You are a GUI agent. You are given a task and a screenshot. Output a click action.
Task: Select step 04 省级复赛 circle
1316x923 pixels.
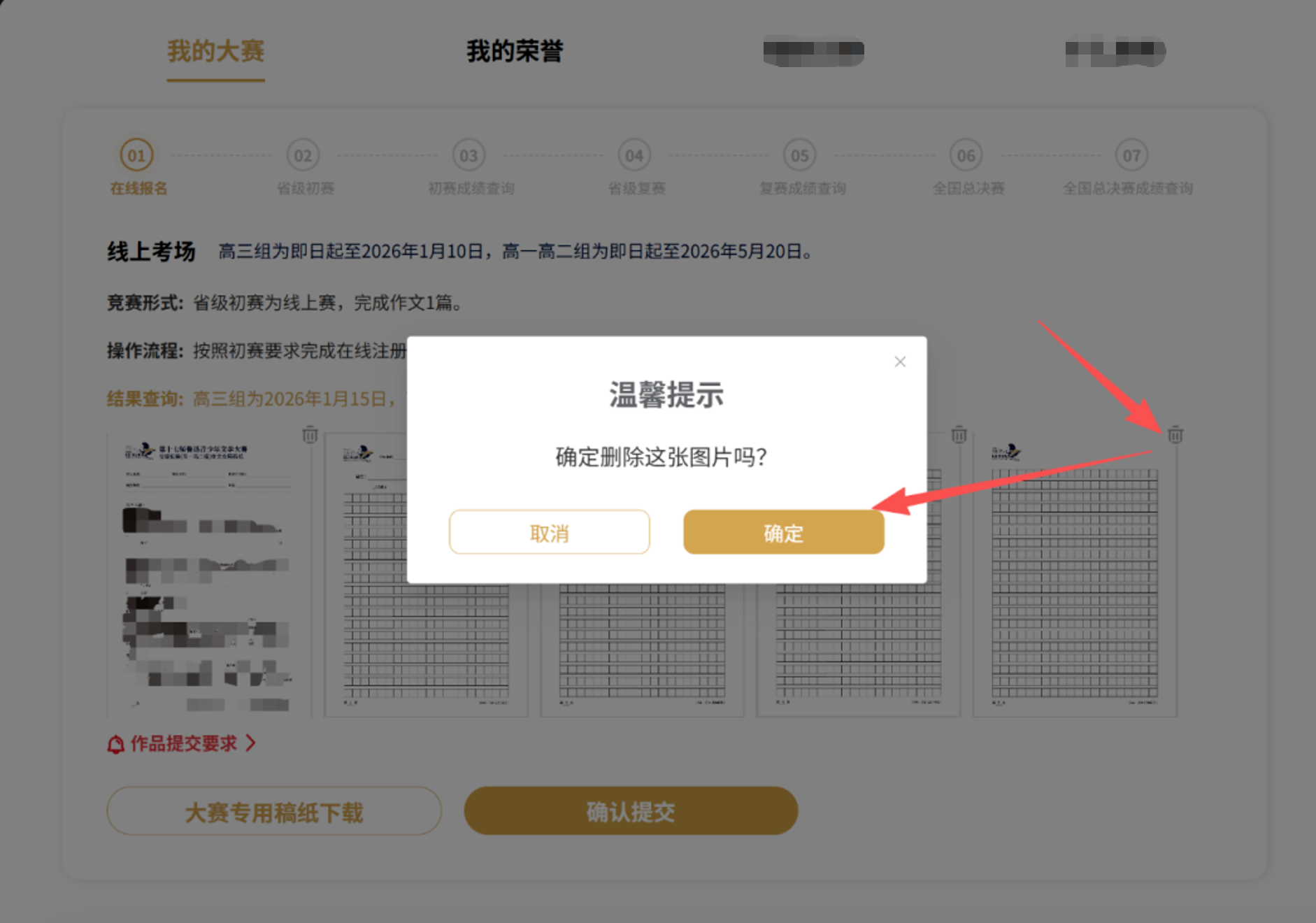(x=634, y=155)
